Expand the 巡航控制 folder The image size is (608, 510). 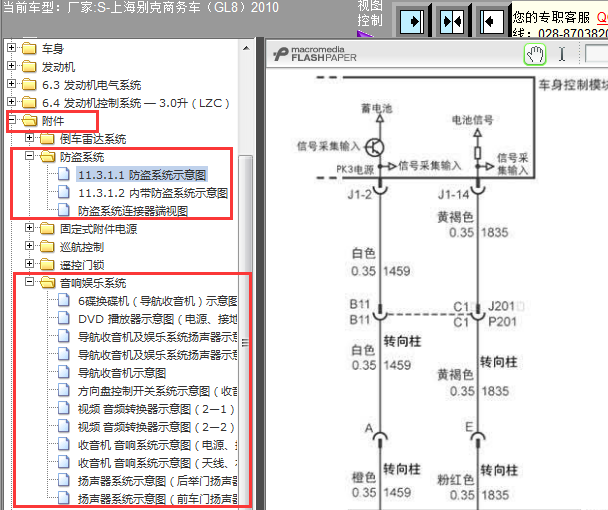[x=29, y=245]
